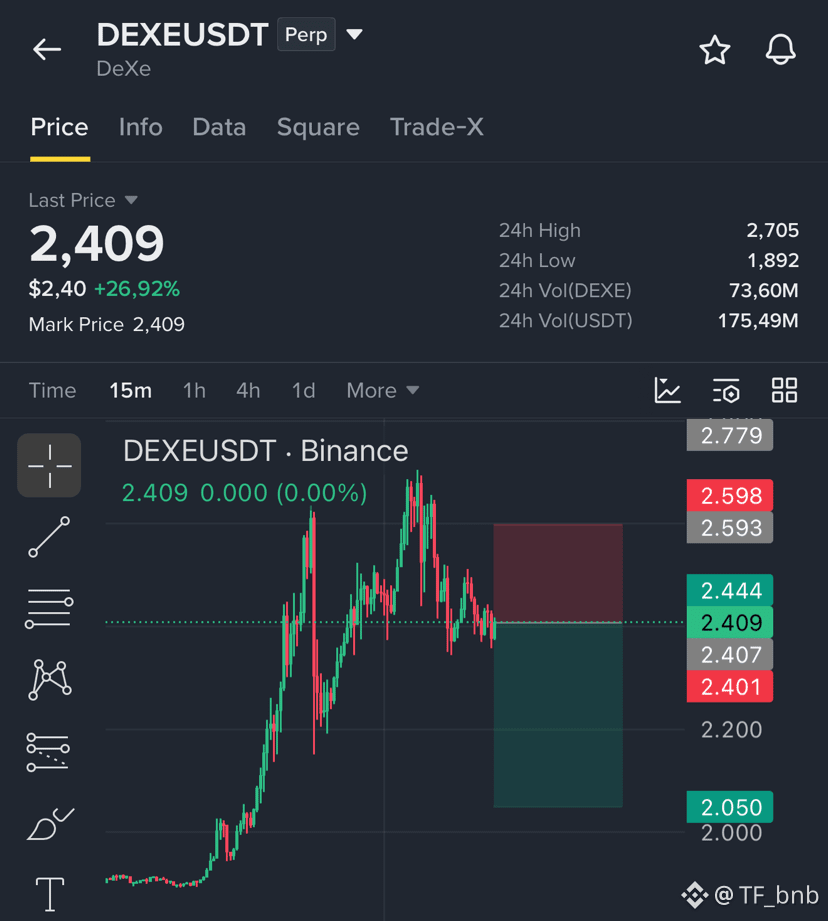Screen dimensions: 828x921
Task: Click the 2.409 current price label
Action: pos(730,622)
